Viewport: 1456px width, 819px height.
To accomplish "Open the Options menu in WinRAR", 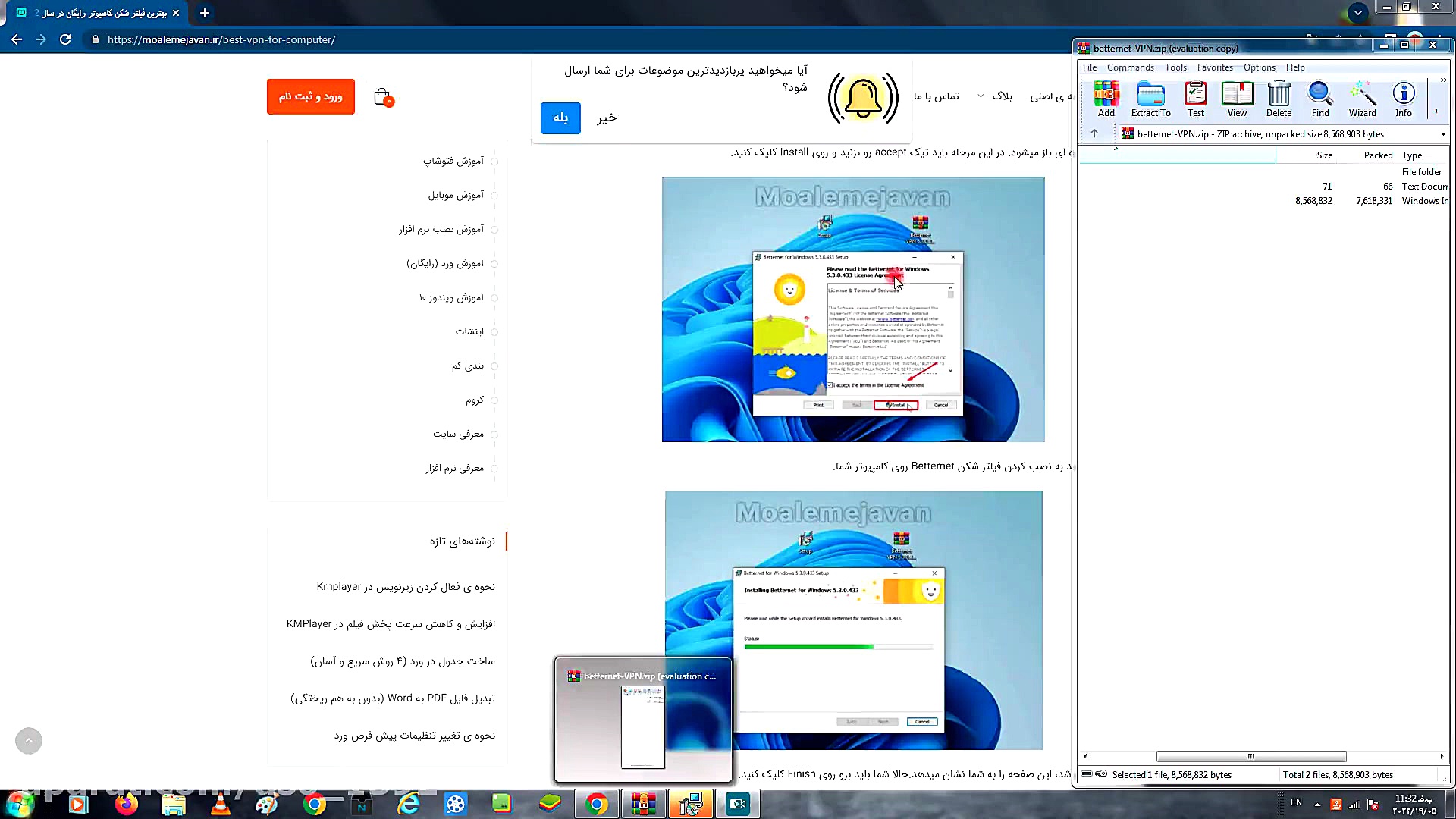I will click(1259, 67).
